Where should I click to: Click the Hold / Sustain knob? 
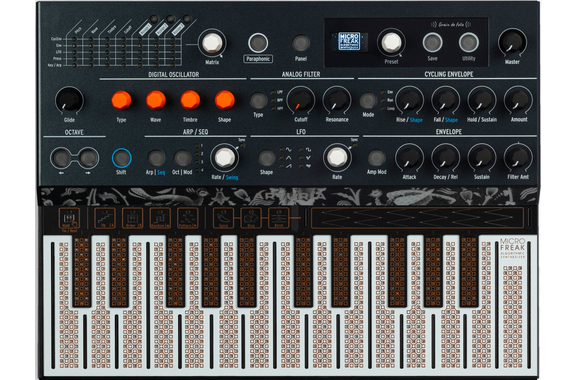(x=482, y=100)
